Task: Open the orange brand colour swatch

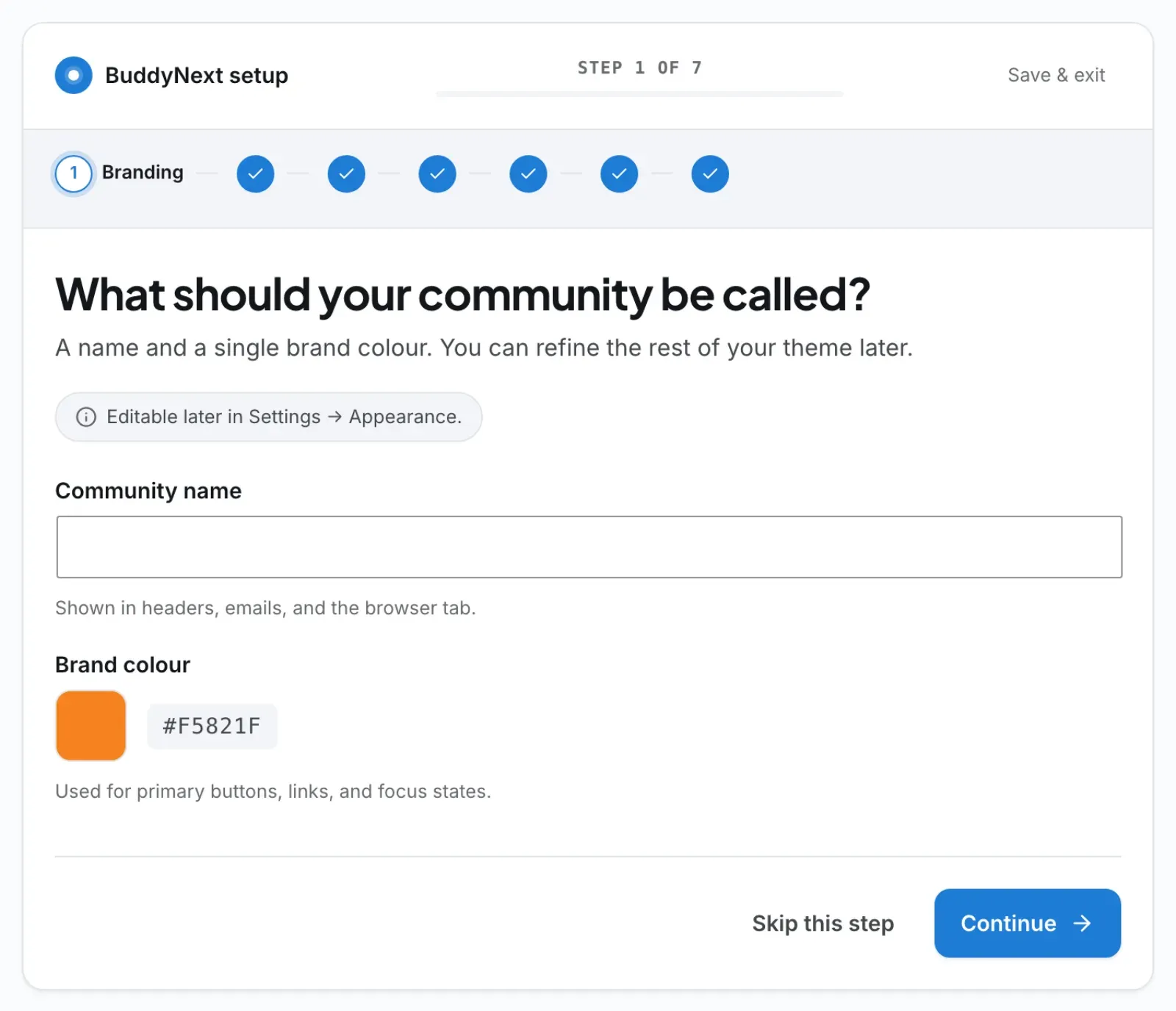Action: pyautogui.click(x=91, y=725)
